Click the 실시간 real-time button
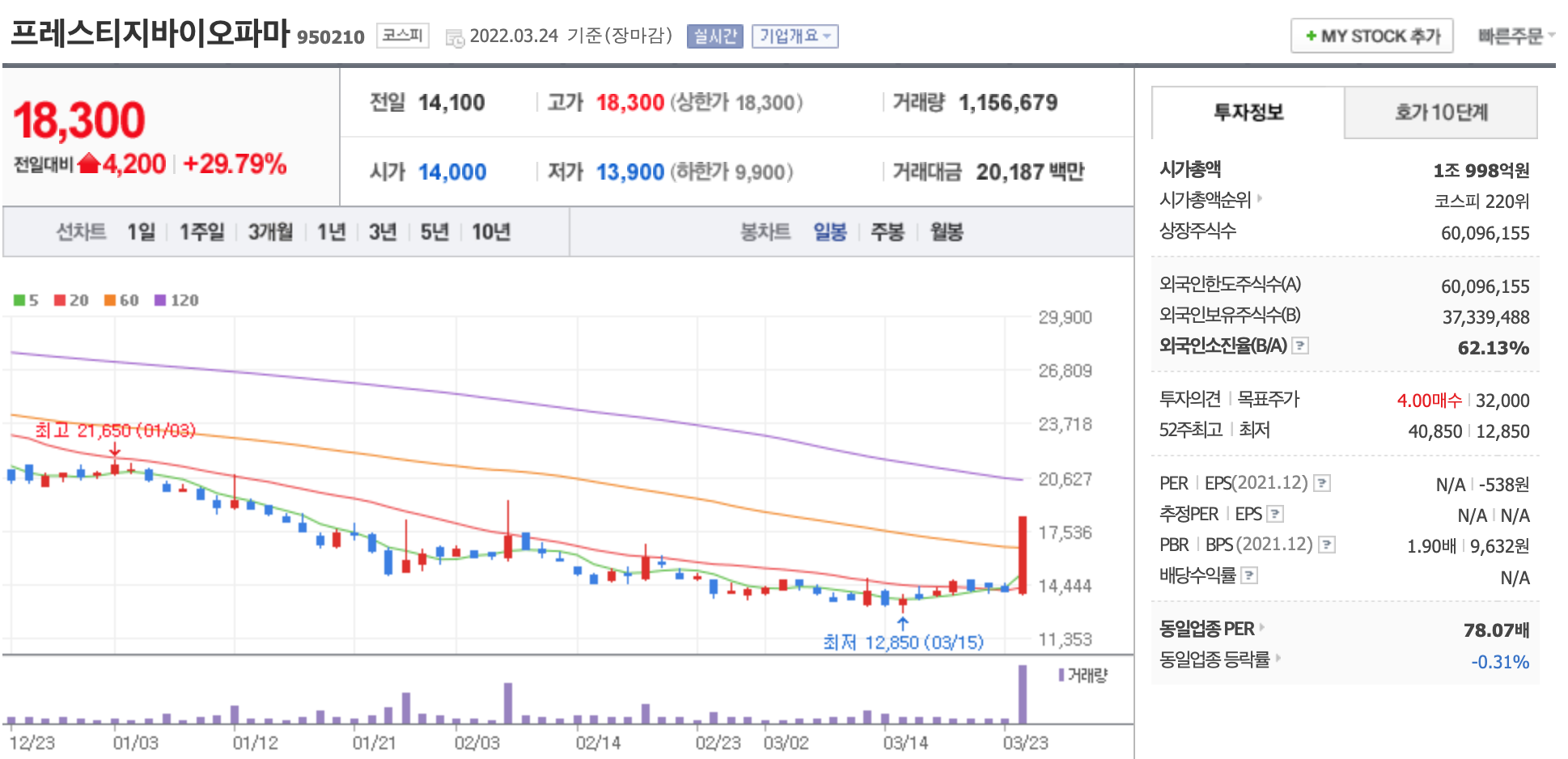This screenshot has height=759, width=1568. (715, 36)
